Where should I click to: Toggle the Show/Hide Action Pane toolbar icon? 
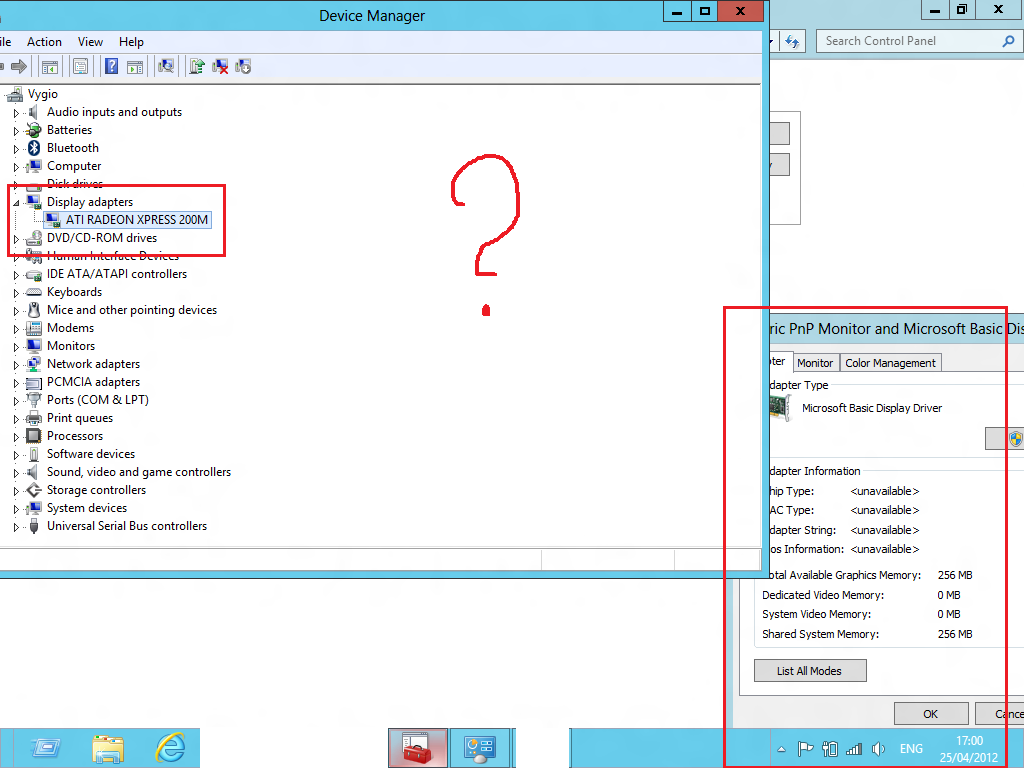(x=135, y=66)
